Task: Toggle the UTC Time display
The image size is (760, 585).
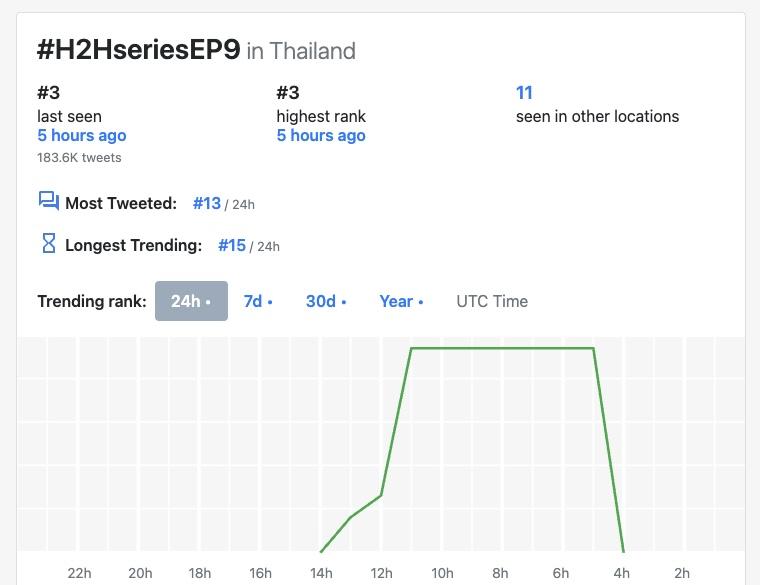Action: coord(492,301)
